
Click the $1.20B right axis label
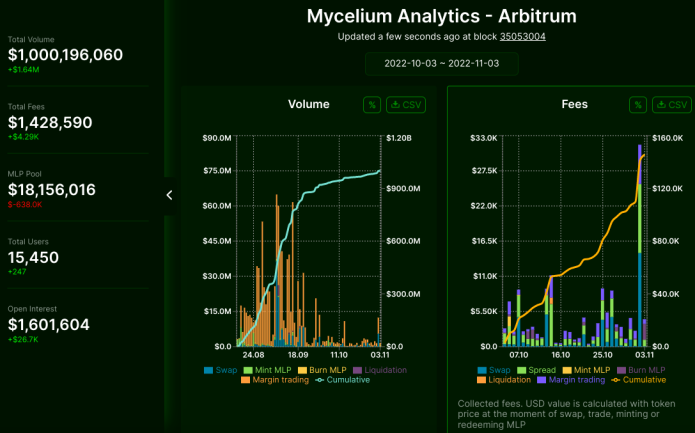(x=399, y=138)
